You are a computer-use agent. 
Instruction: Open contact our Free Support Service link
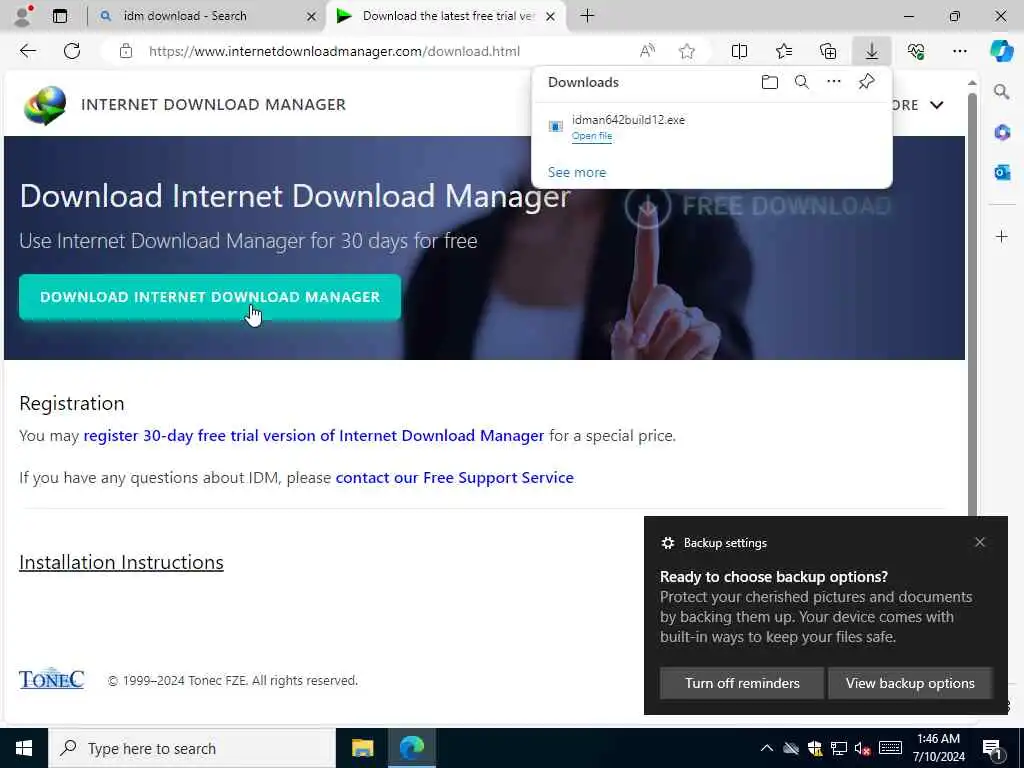455,477
